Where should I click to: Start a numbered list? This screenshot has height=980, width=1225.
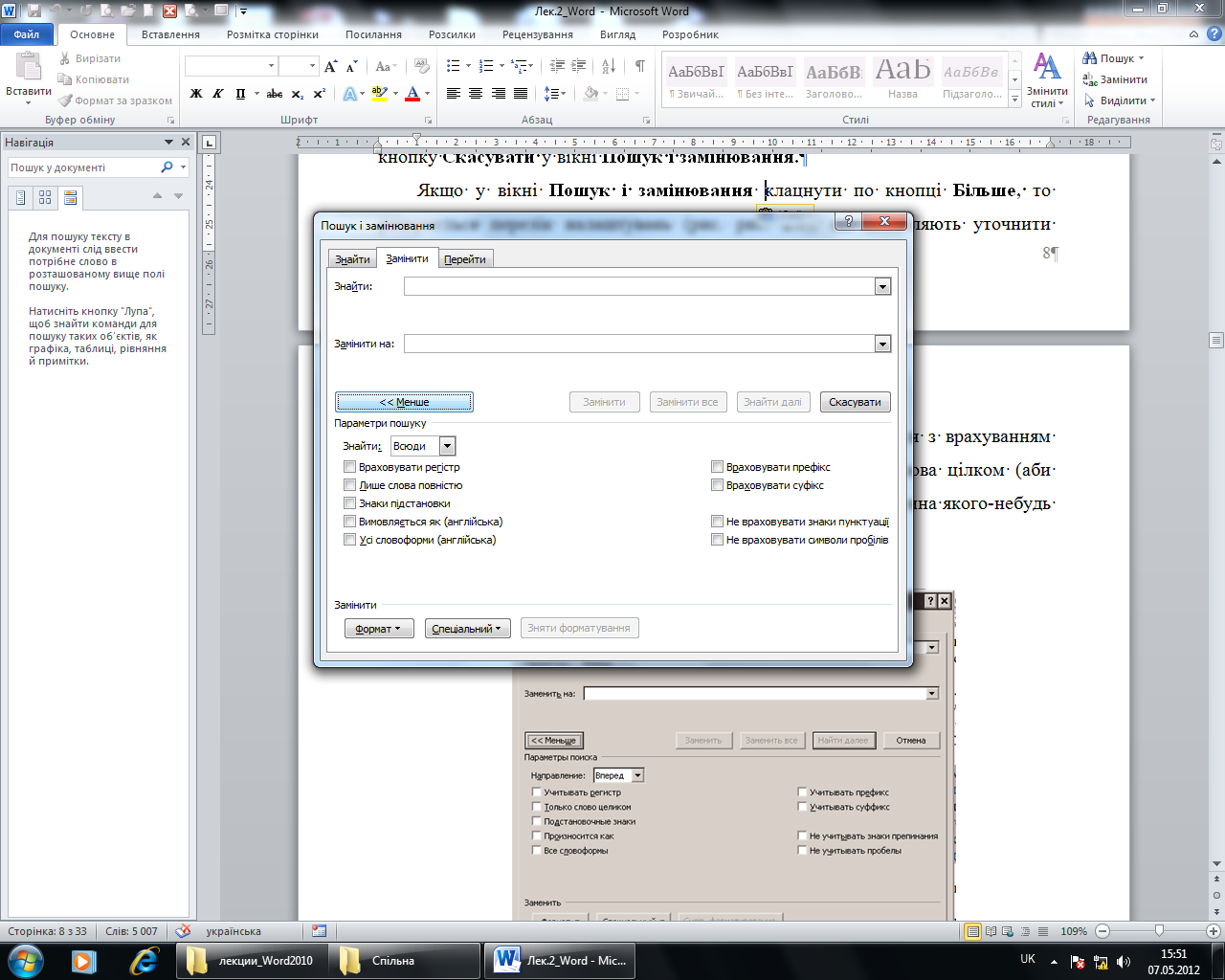click(x=486, y=66)
